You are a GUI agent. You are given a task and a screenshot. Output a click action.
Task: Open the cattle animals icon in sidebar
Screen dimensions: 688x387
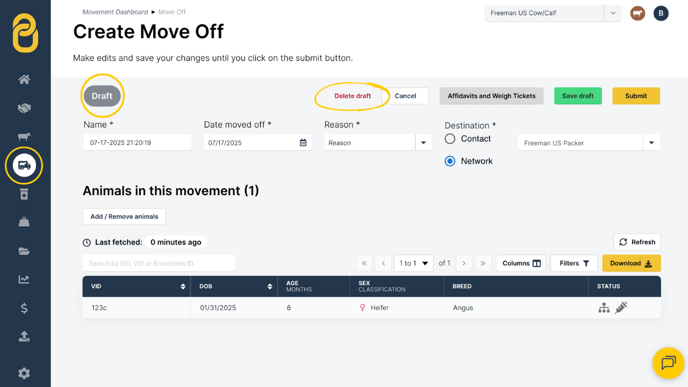click(24, 136)
